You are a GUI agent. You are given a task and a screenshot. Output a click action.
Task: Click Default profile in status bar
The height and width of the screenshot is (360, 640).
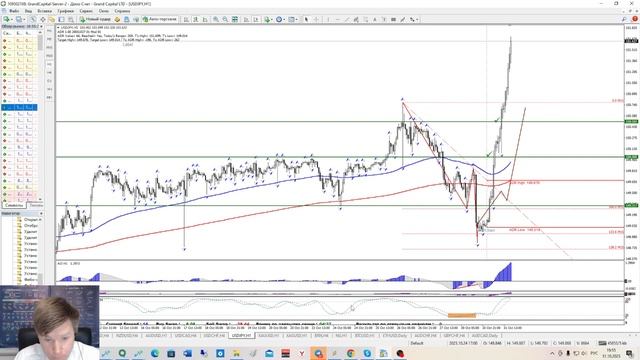[417, 343]
